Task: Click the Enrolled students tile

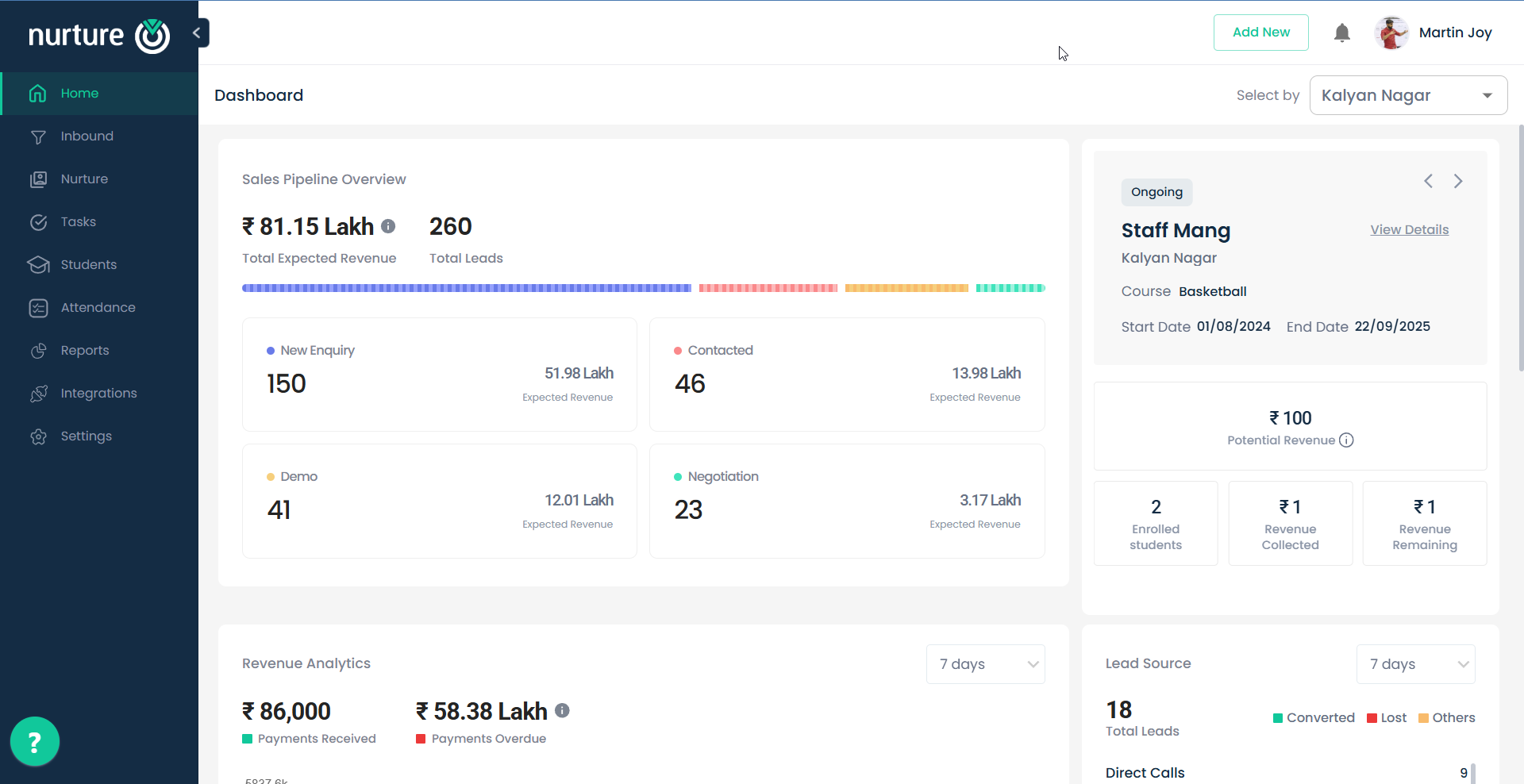Action: (x=1156, y=523)
